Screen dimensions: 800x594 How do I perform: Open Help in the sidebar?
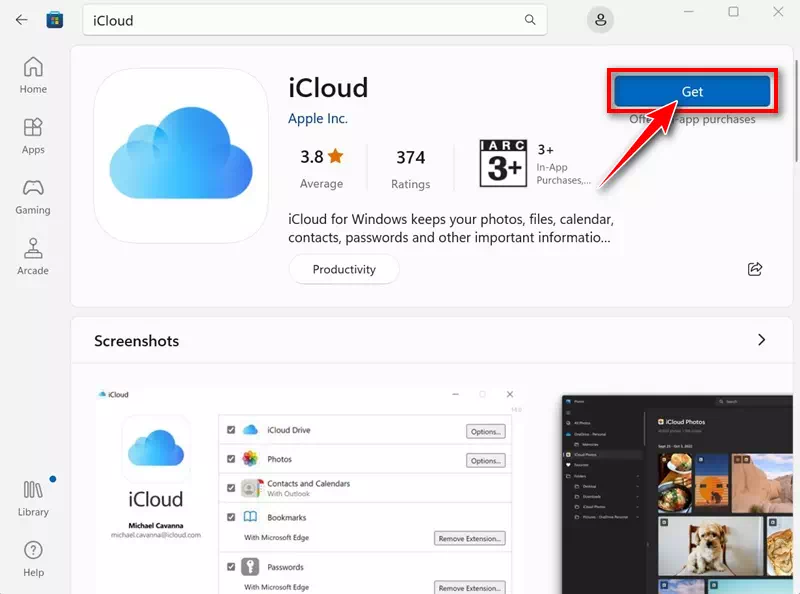pos(33,559)
